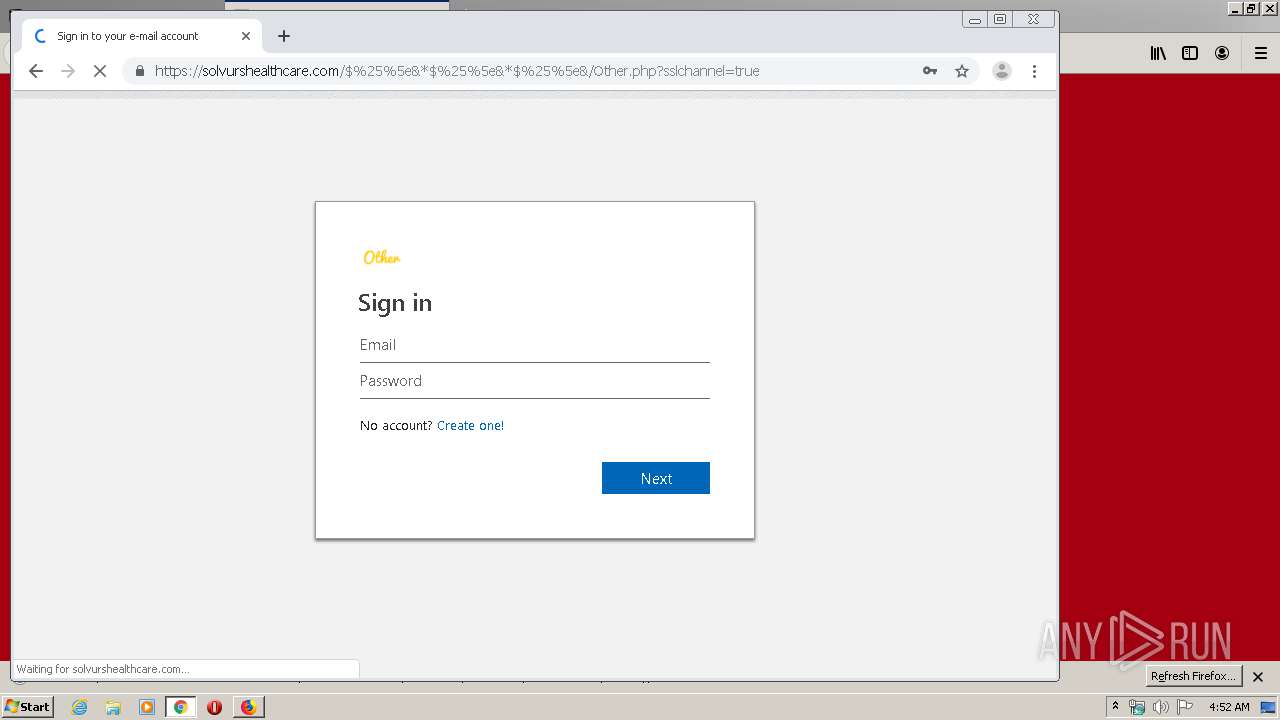Launch Internet Explorer from taskbar
Image resolution: width=1280 pixels, height=720 pixels.
tap(80, 707)
